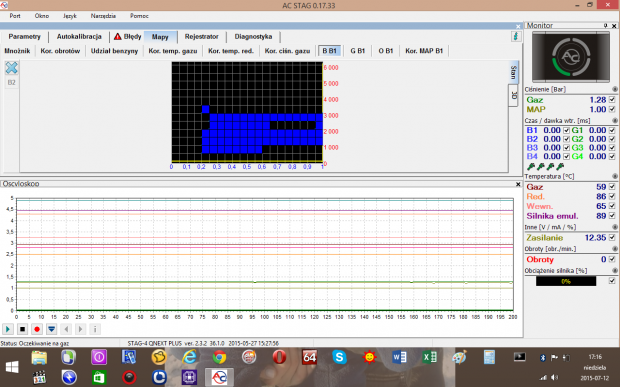Switch map view to 3D side tab
The width and height of the screenshot is (620, 387).
(513, 96)
